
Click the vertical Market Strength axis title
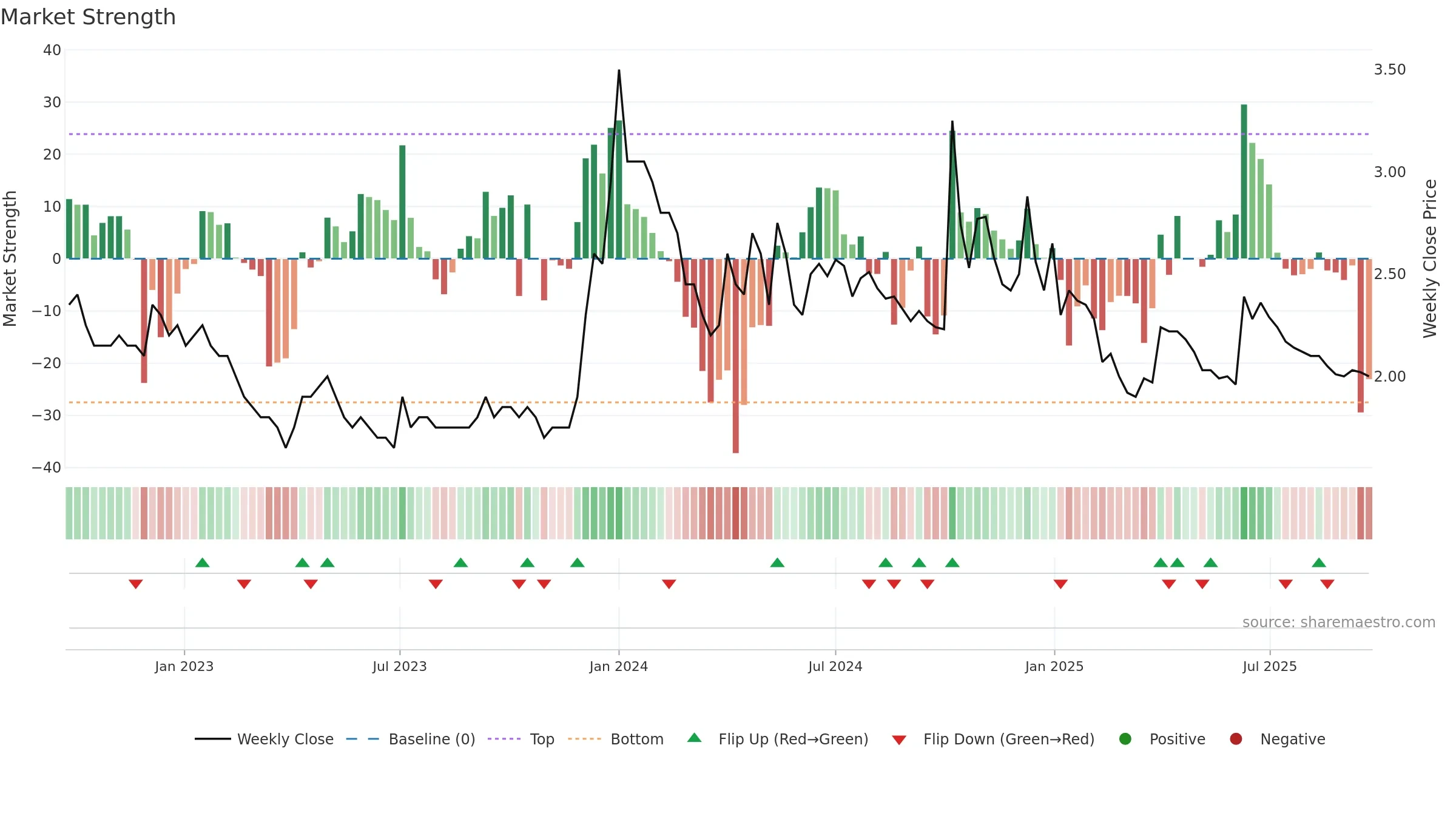point(10,258)
